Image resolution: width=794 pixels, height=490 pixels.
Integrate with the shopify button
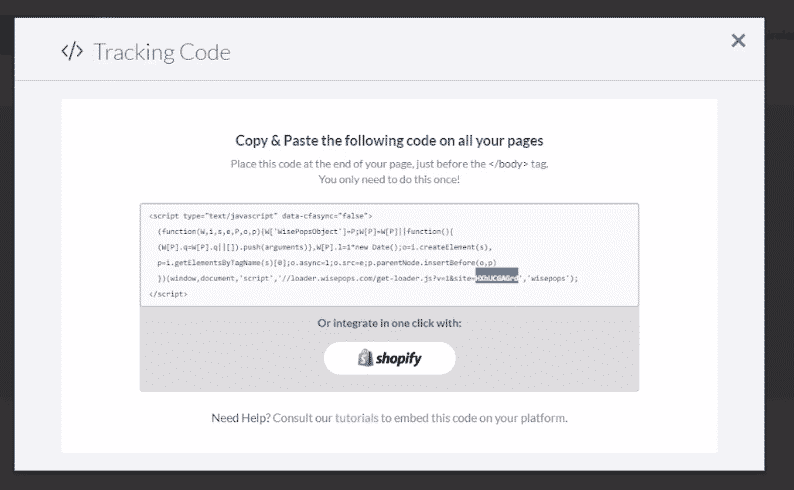[x=389, y=358]
